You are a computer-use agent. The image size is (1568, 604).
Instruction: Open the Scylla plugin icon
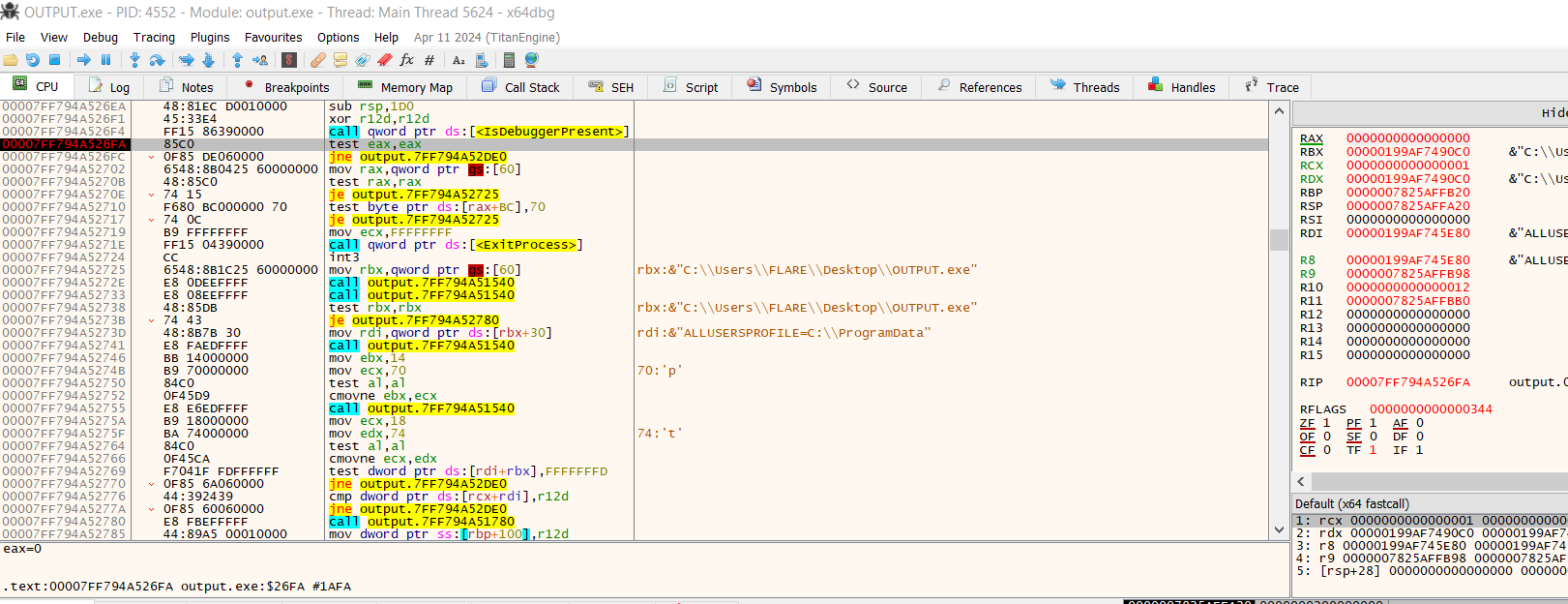click(x=289, y=60)
